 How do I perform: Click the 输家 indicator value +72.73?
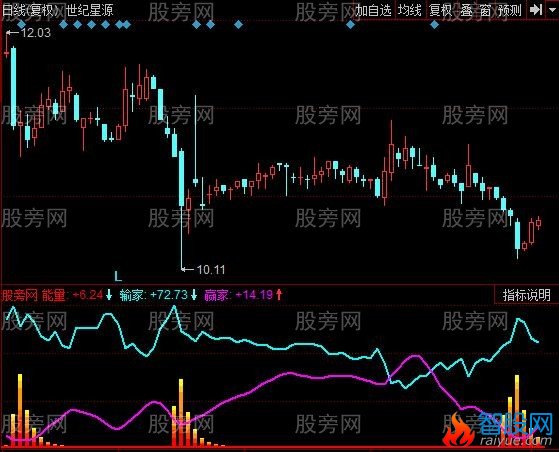pos(169,295)
